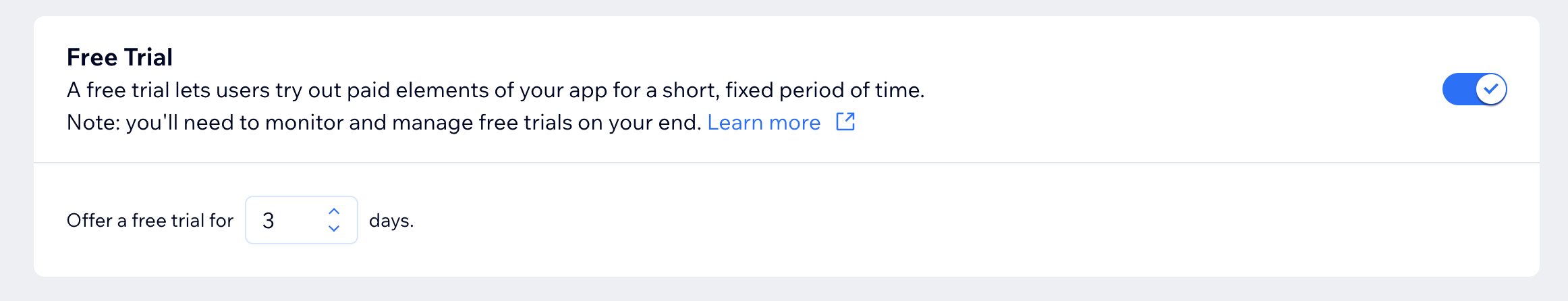Decrease trial days with the down arrow
Viewport: 1568px width, 301px height.
(334, 229)
